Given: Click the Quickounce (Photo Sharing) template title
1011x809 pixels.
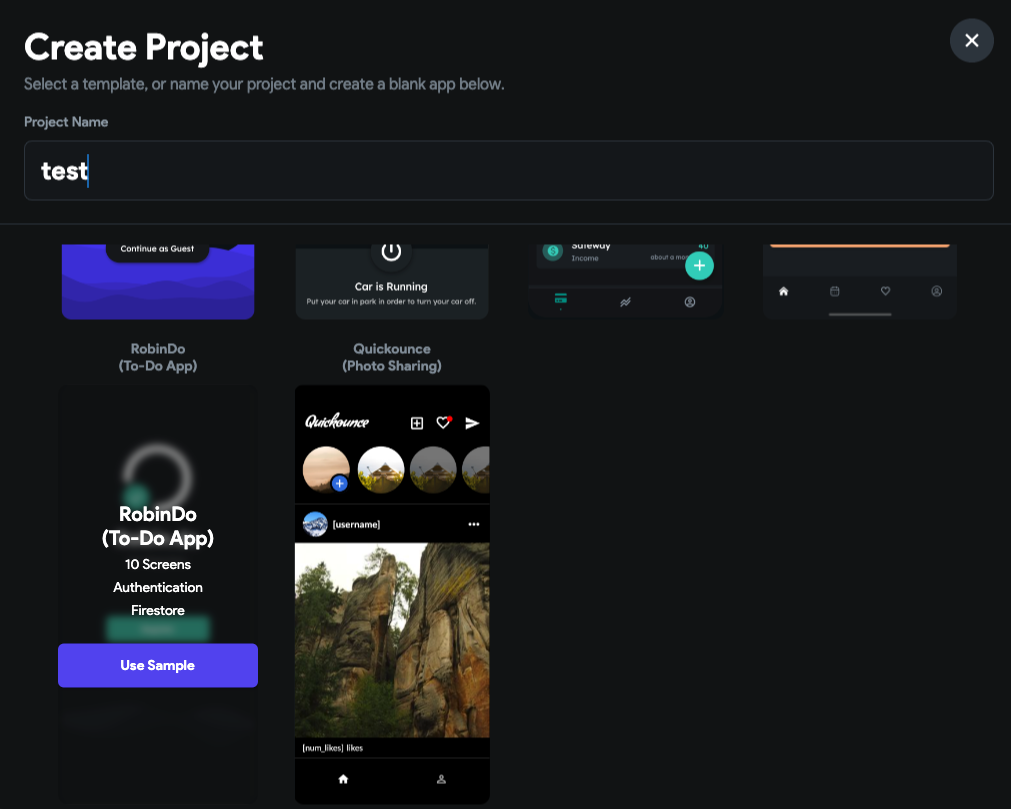Looking at the screenshot, I should coord(392,357).
